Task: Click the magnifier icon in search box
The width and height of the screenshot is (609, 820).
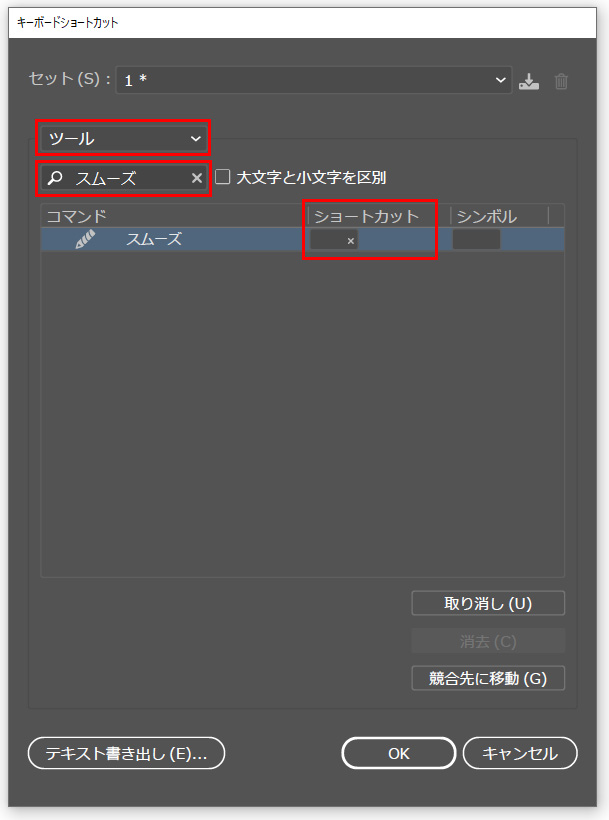Action: pyautogui.click(x=55, y=178)
